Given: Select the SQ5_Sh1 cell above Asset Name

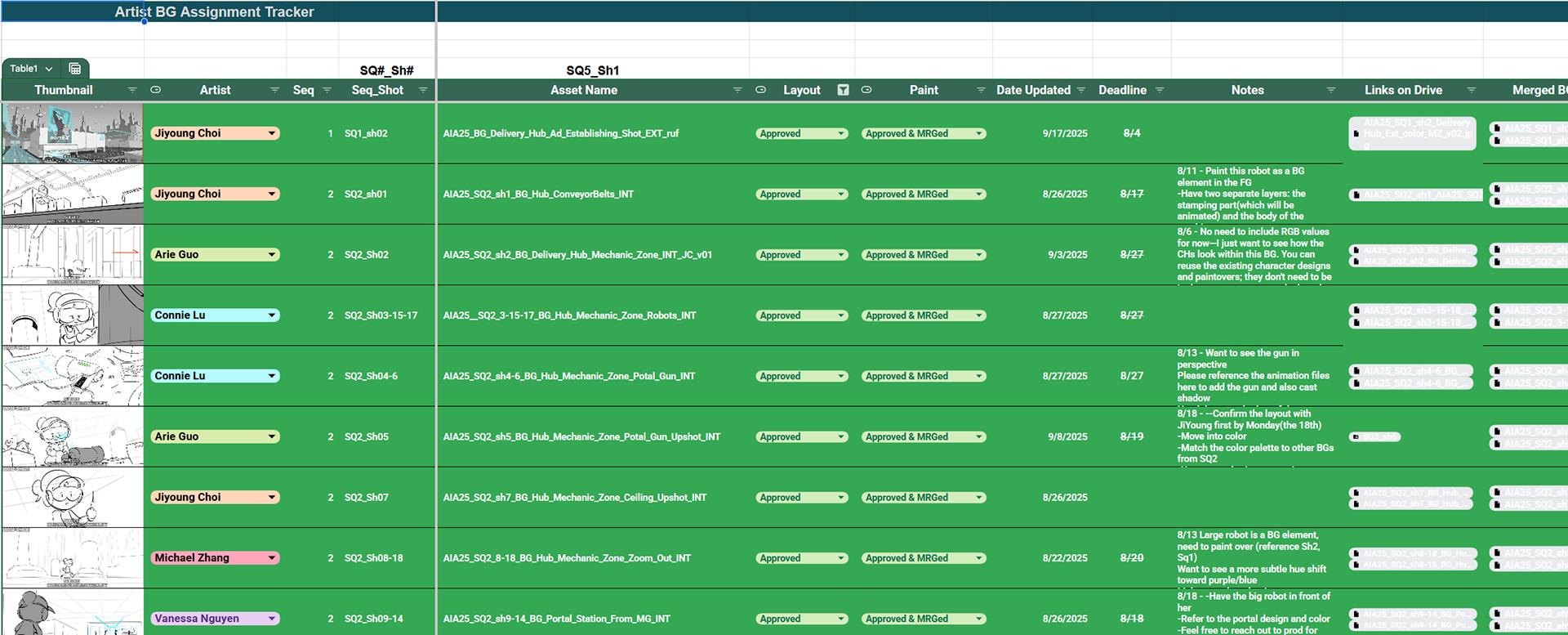Looking at the screenshot, I should (x=593, y=70).
